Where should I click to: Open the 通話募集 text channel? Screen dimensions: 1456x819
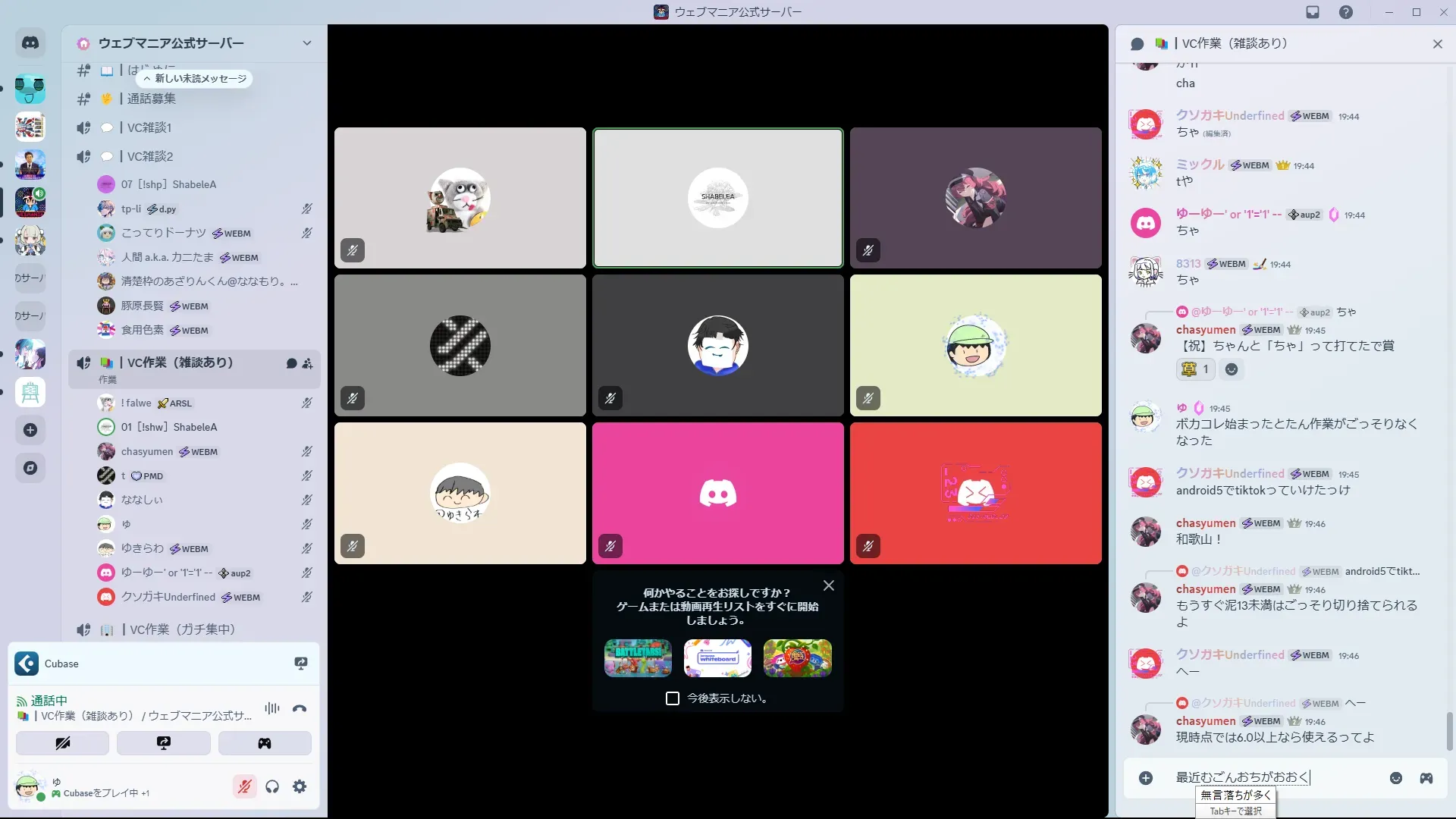[152, 99]
